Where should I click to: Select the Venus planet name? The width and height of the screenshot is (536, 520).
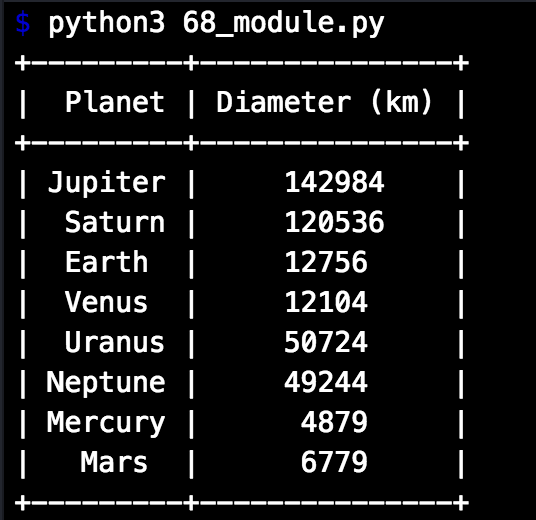(x=106, y=302)
